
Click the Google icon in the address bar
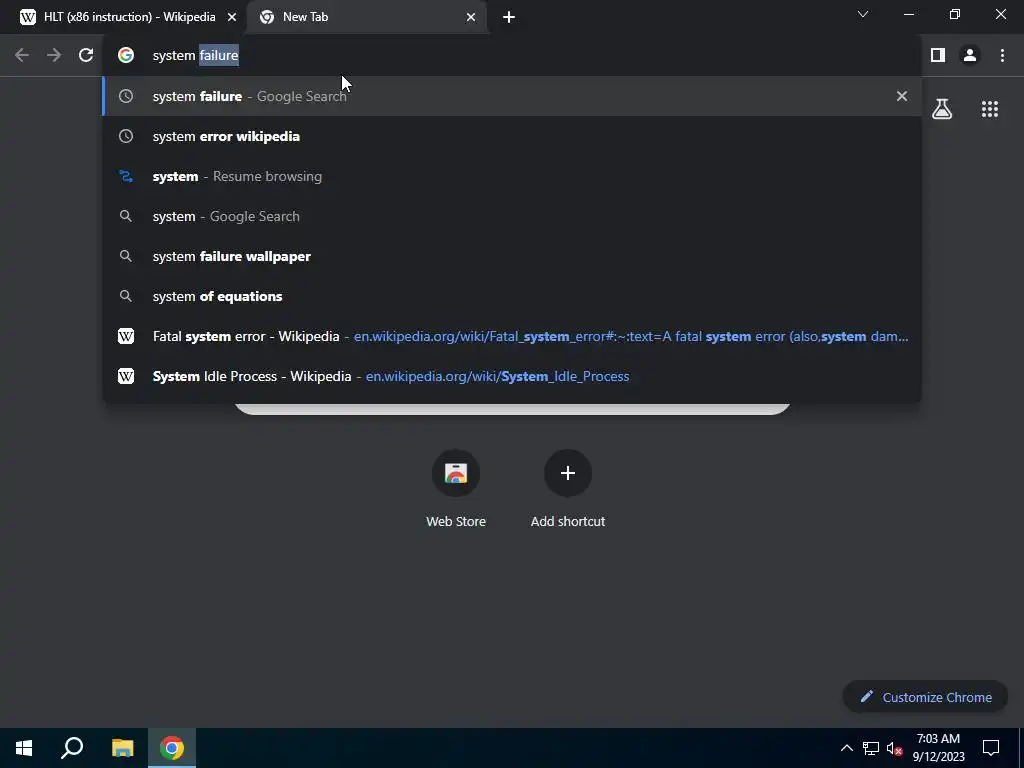(x=126, y=56)
